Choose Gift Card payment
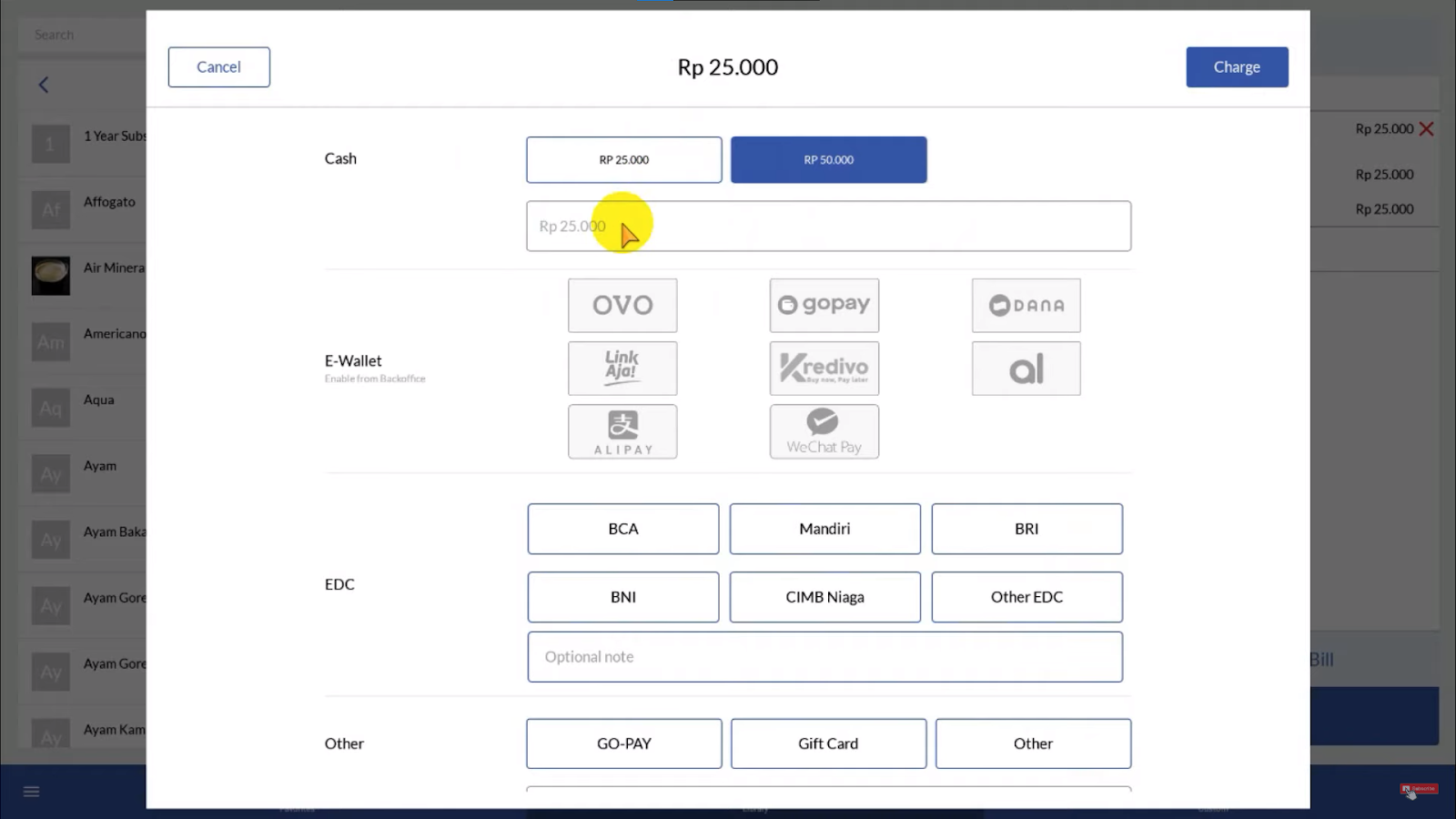Viewport: 1456px width, 819px height. [x=829, y=743]
